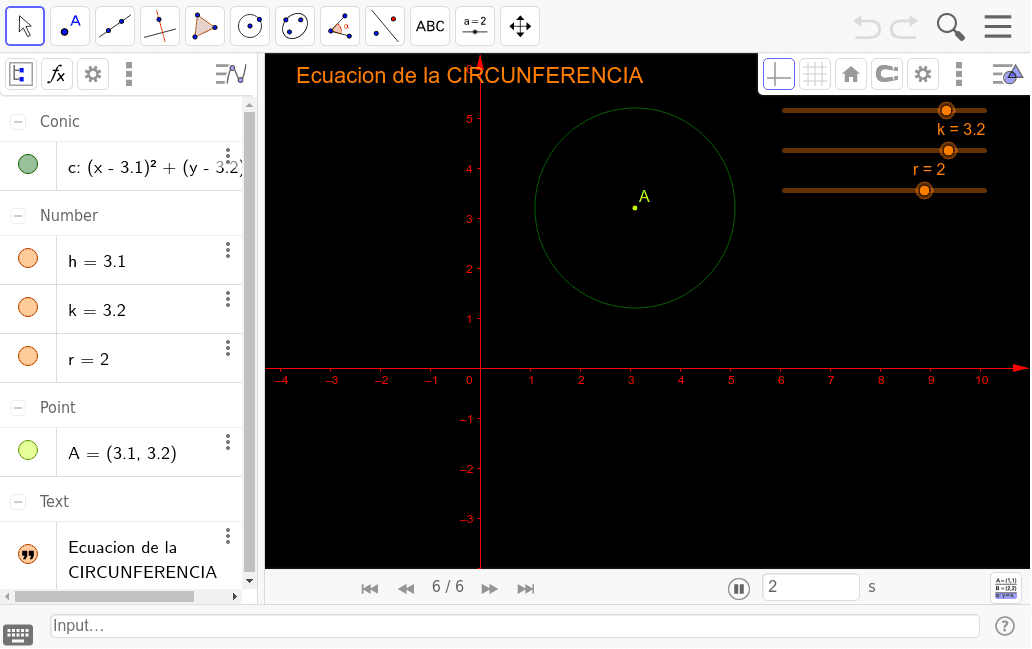Toggle visibility of r = 2
The width and height of the screenshot is (1032, 649).
[28, 356]
